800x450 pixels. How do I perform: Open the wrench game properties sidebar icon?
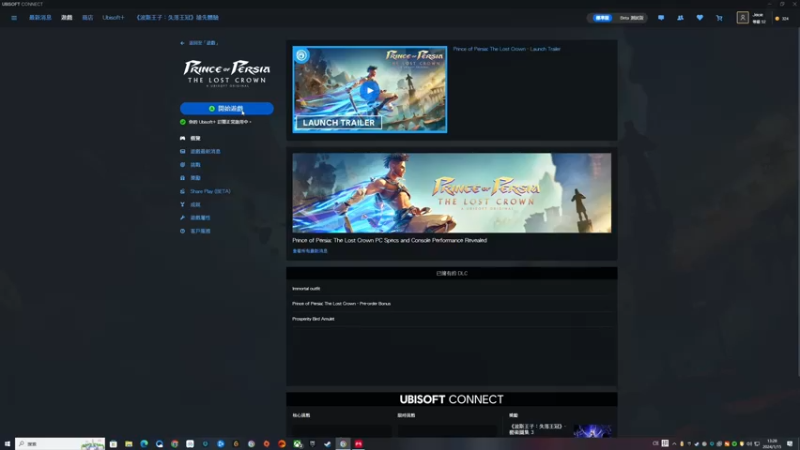point(182,218)
